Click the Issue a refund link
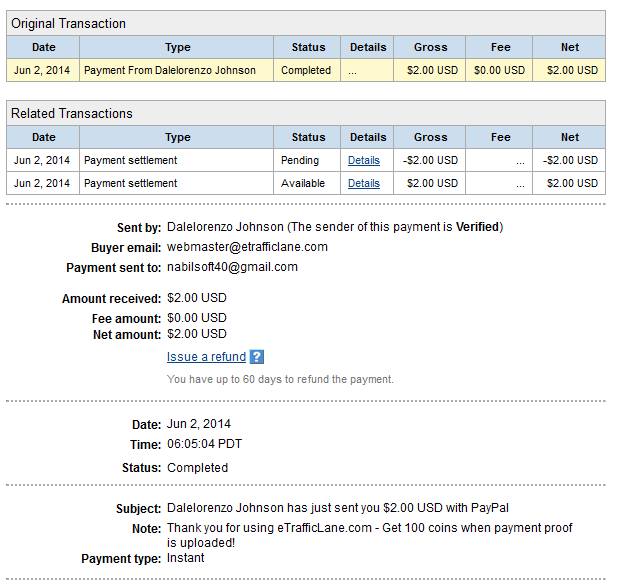620x588 pixels. (206, 357)
